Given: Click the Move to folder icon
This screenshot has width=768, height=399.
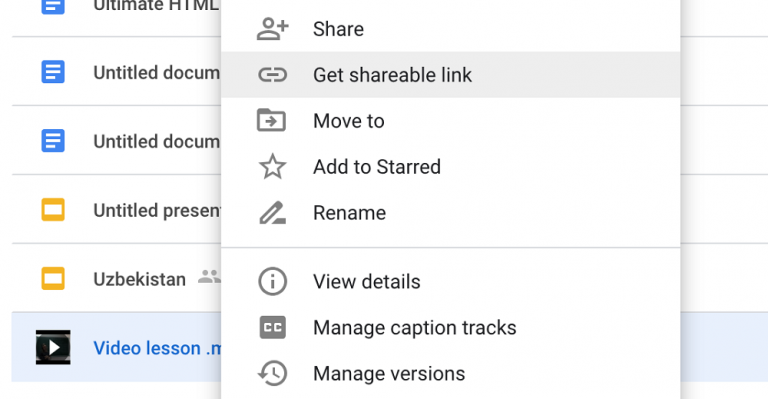Looking at the screenshot, I should click(271, 120).
